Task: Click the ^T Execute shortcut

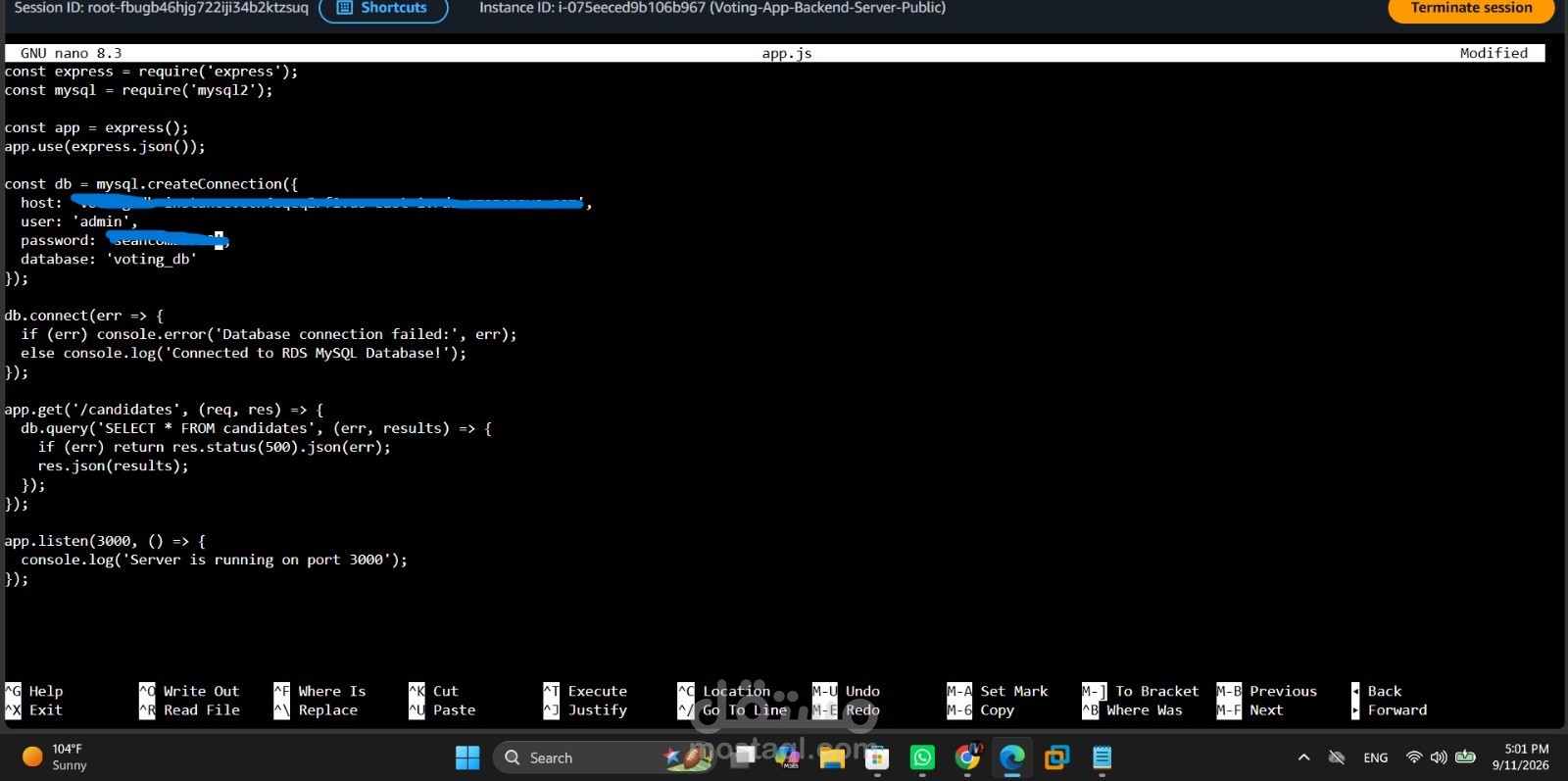Action: pos(585,691)
